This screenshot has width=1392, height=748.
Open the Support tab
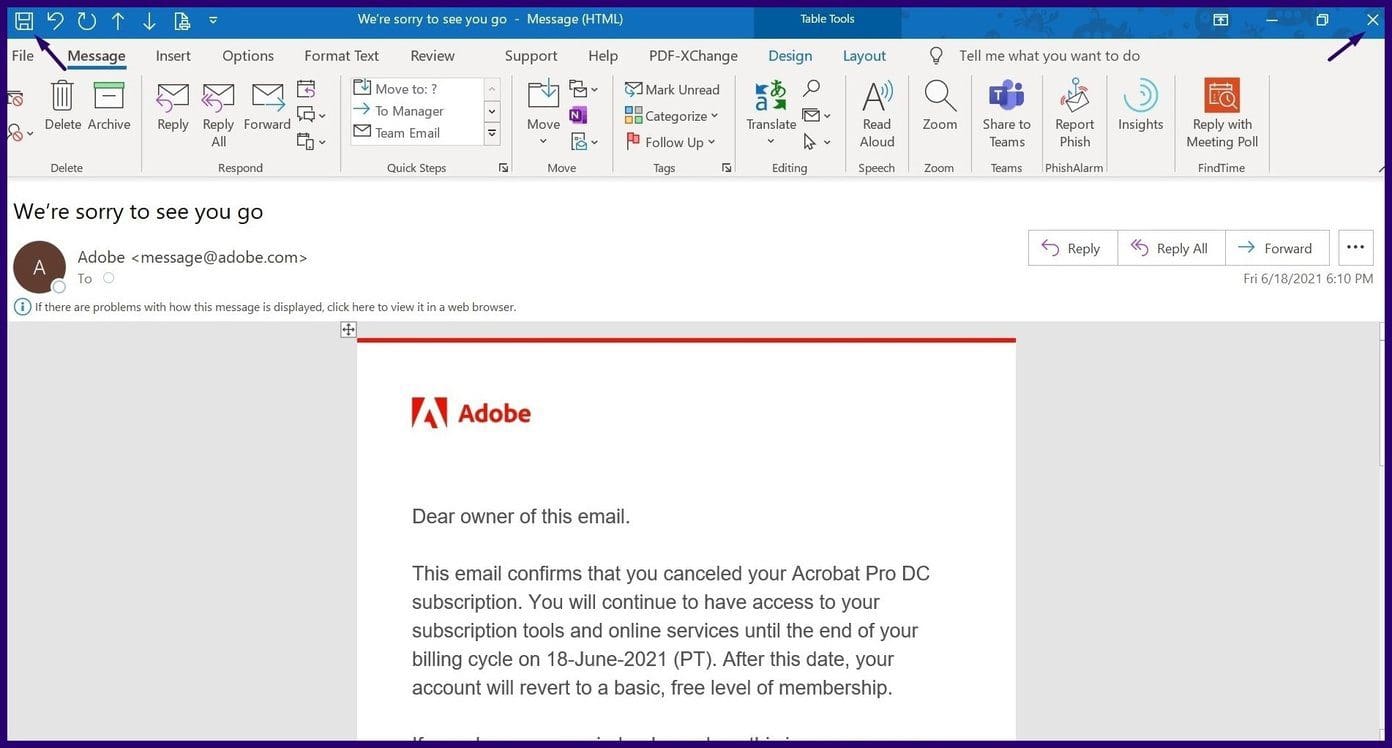pyautogui.click(x=531, y=56)
